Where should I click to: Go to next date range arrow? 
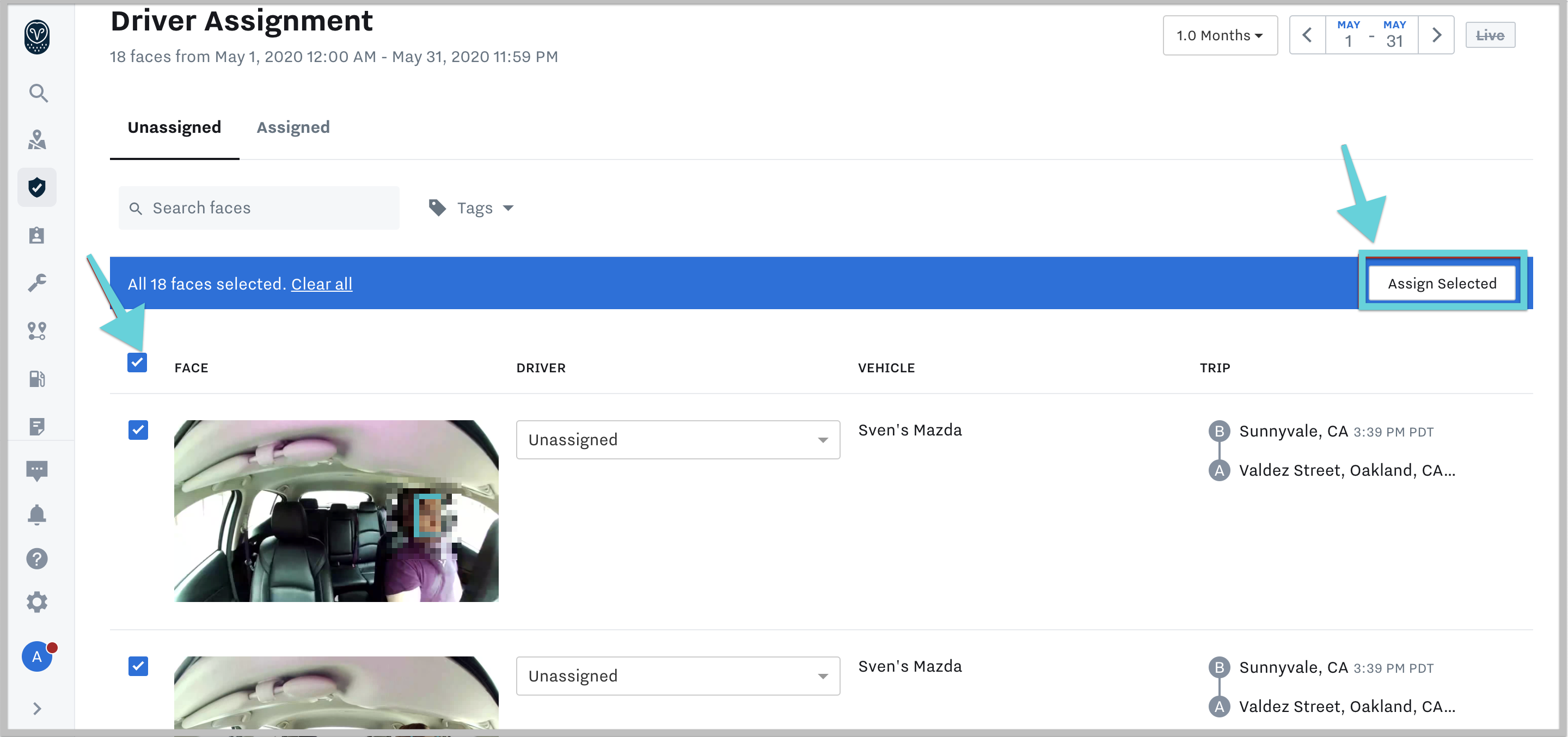tap(1437, 35)
